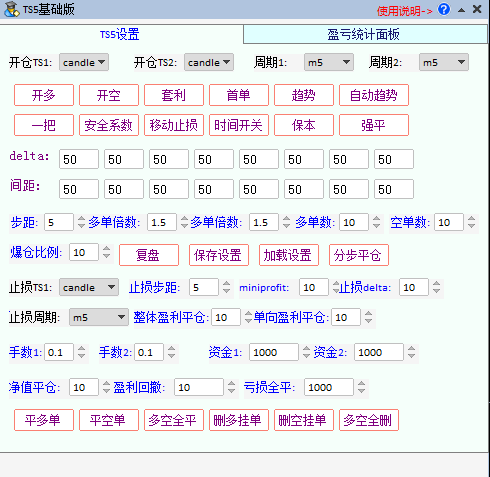Screen dimensions: 490x477
Task: Adjust the 空单数 spinner arrows
Action: coord(471,222)
